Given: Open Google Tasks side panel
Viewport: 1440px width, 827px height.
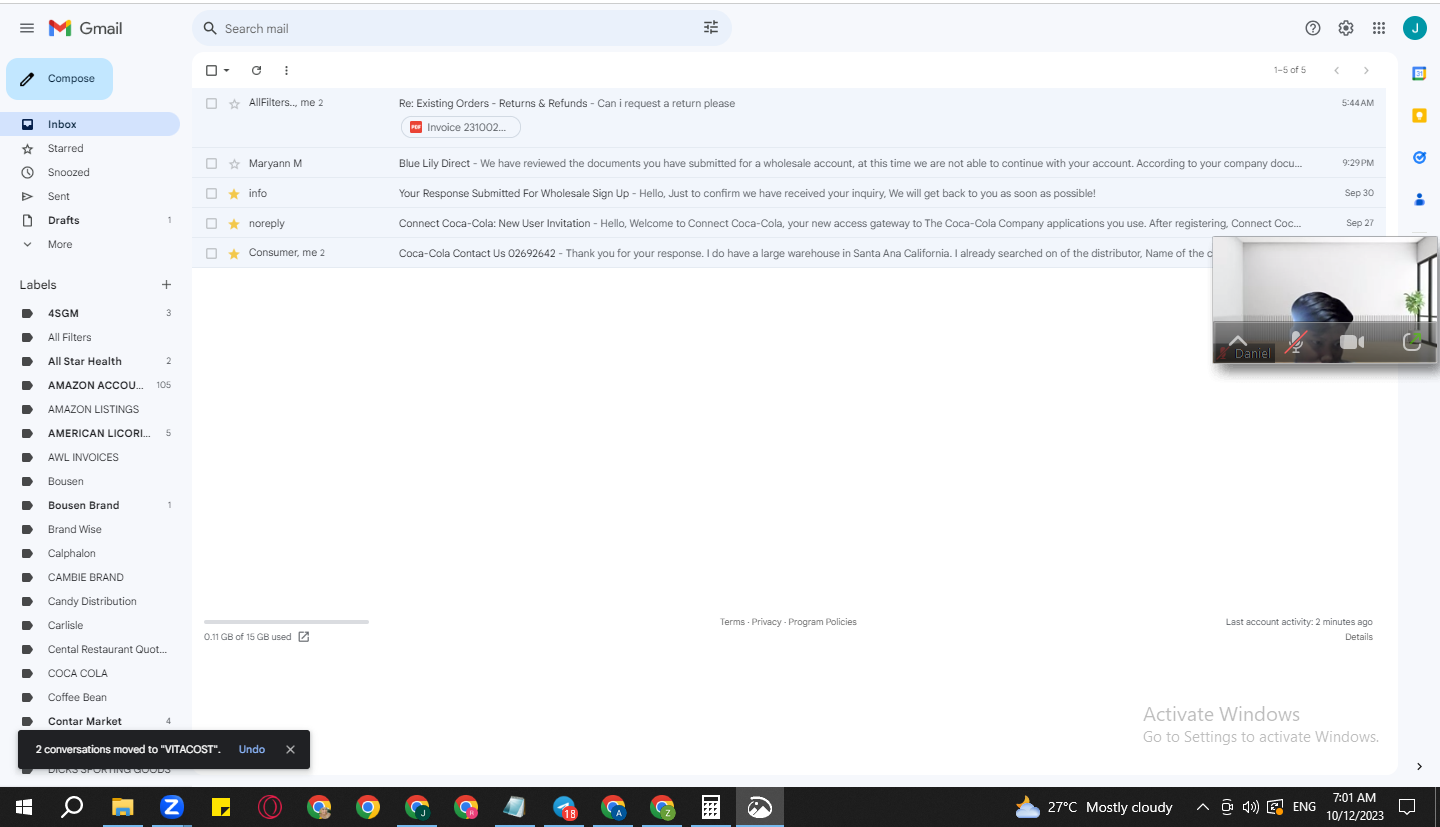Looking at the screenshot, I should click(x=1418, y=157).
